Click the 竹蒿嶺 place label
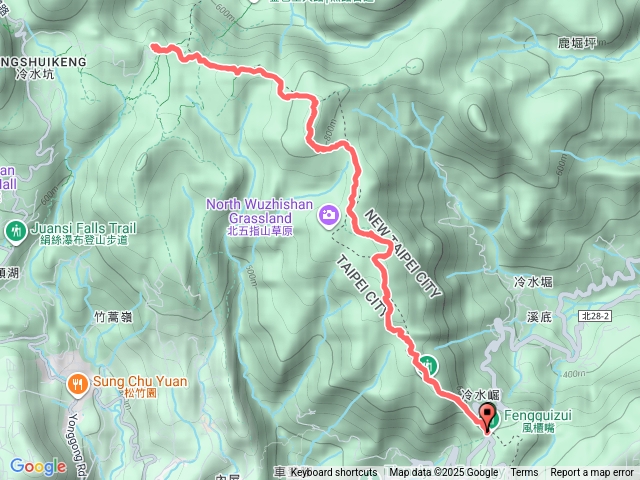640x480 pixels. 113,316
